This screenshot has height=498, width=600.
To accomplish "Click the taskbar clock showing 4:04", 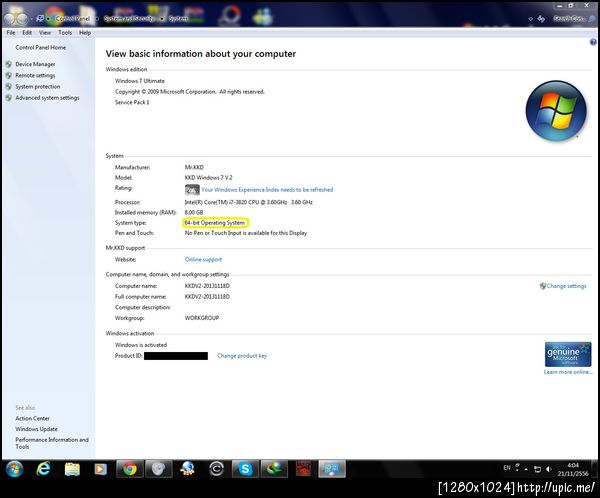I will 573,469.
